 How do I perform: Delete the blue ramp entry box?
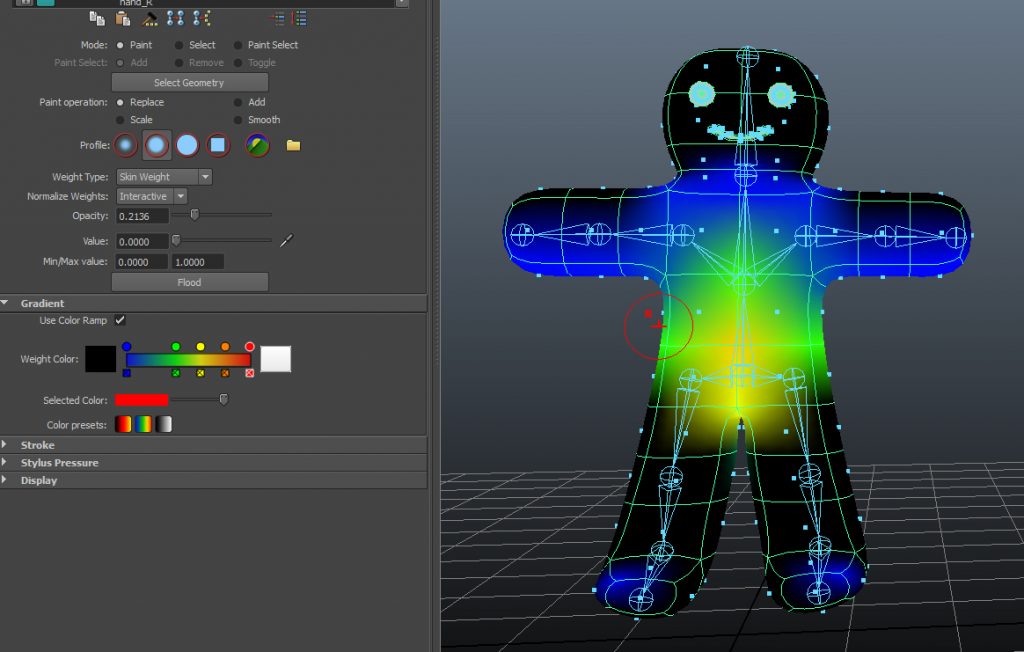click(x=127, y=373)
